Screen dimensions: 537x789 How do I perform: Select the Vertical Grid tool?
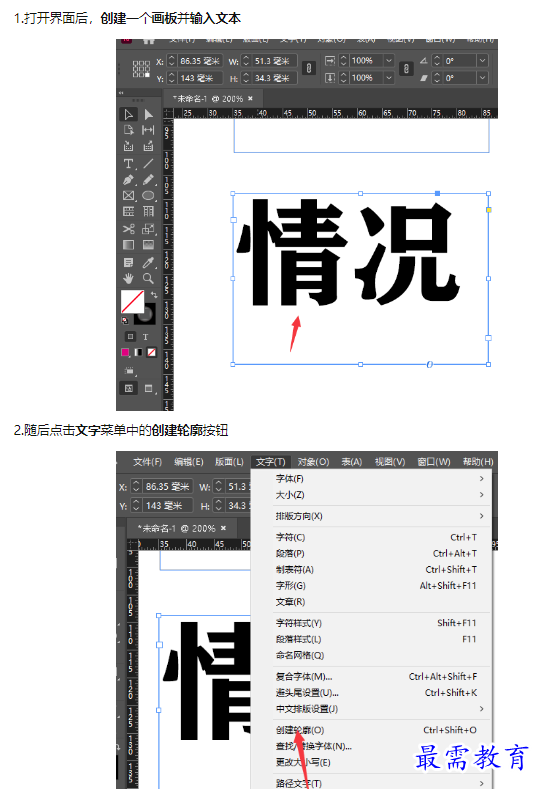pos(148,211)
